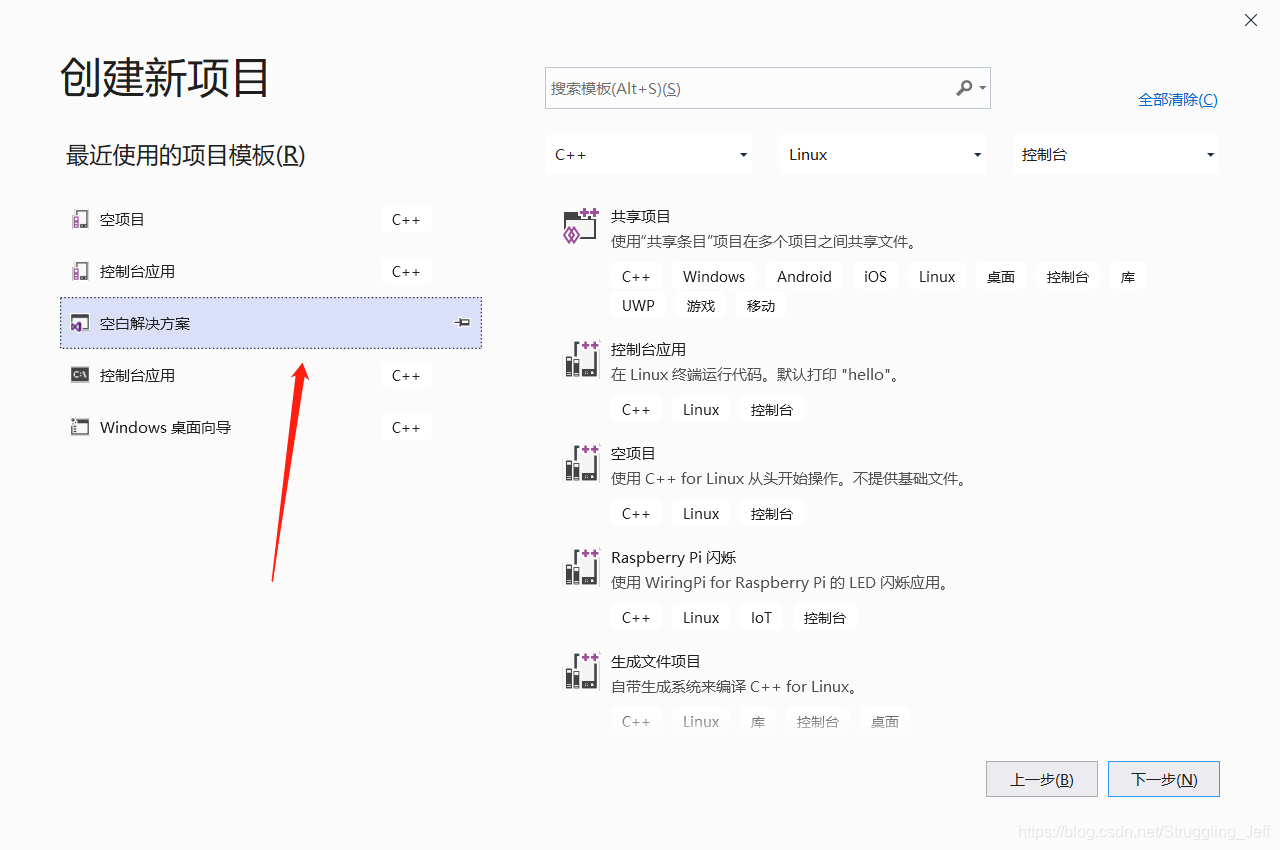The image size is (1280, 850).
Task: Click the Windows tag under 共享项目
Action: click(714, 277)
